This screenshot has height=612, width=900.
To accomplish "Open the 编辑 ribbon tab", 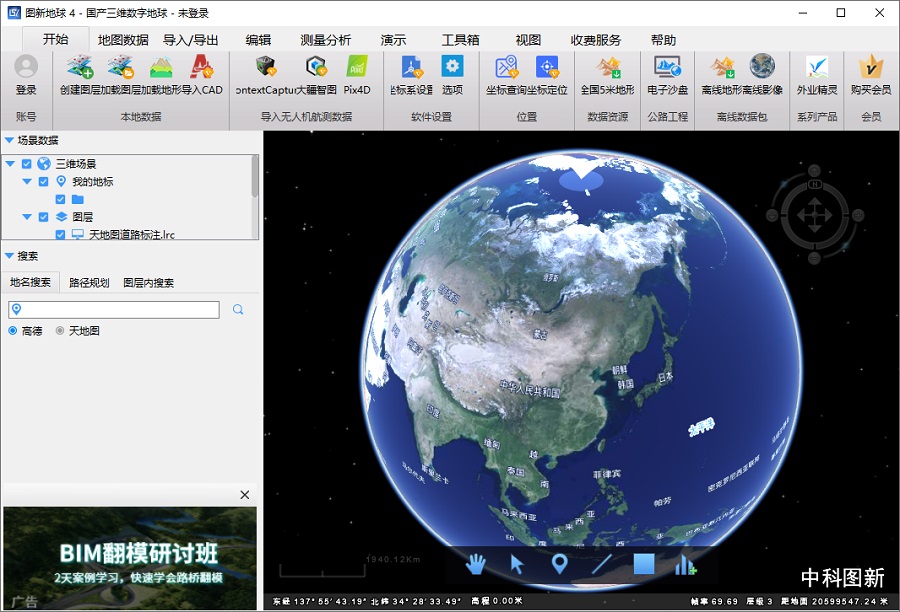I will click(x=258, y=40).
